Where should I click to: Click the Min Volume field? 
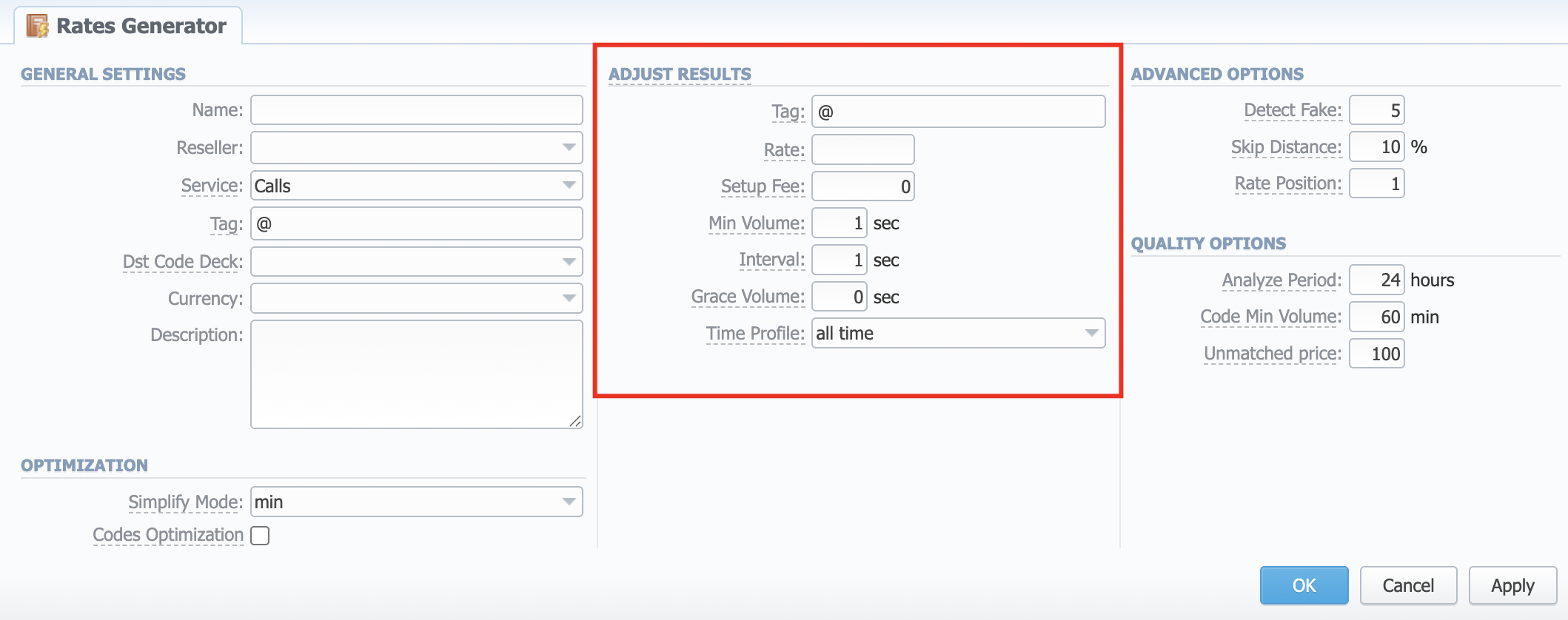pyautogui.click(x=840, y=223)
